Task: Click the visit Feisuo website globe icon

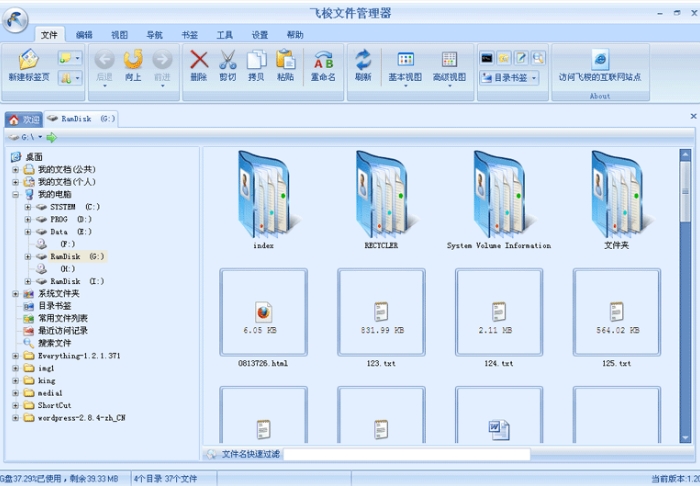Action: coord(600,59)
